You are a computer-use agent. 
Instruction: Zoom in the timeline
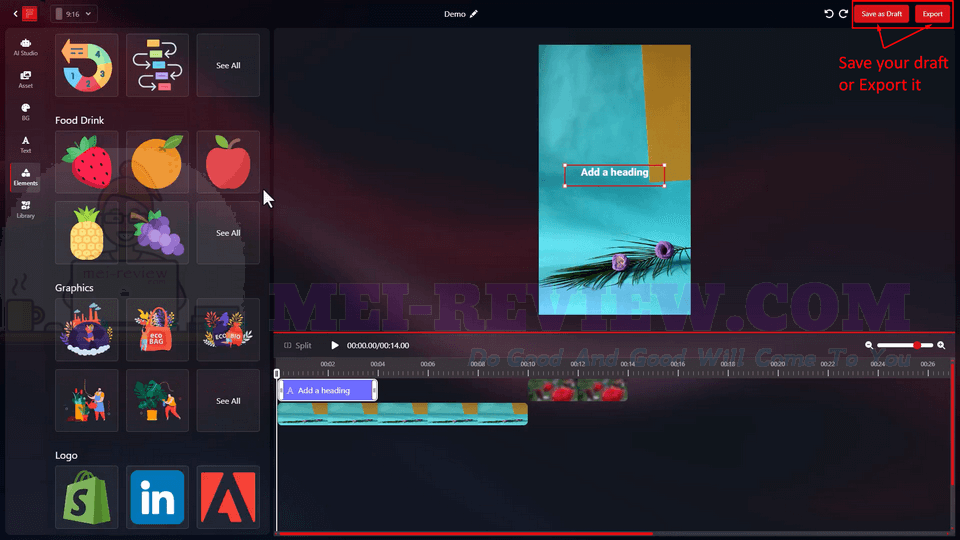click(941, 345)
